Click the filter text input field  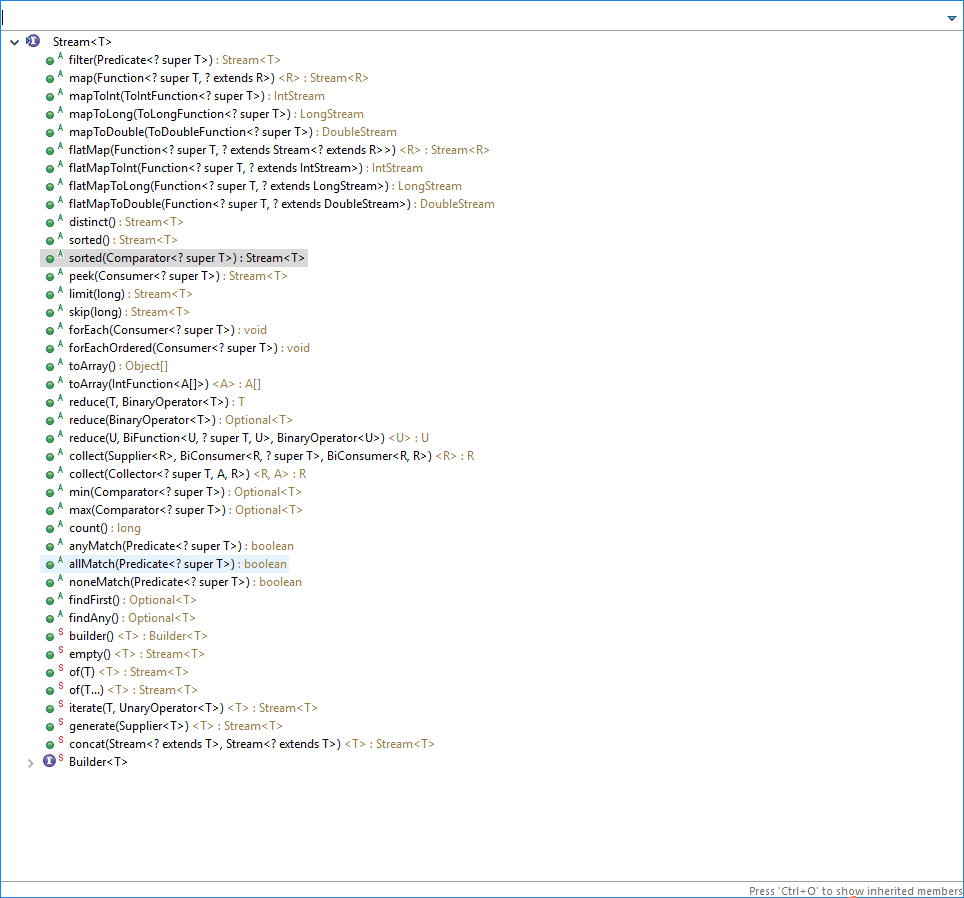pyautogui.click(x=470, y=17)
